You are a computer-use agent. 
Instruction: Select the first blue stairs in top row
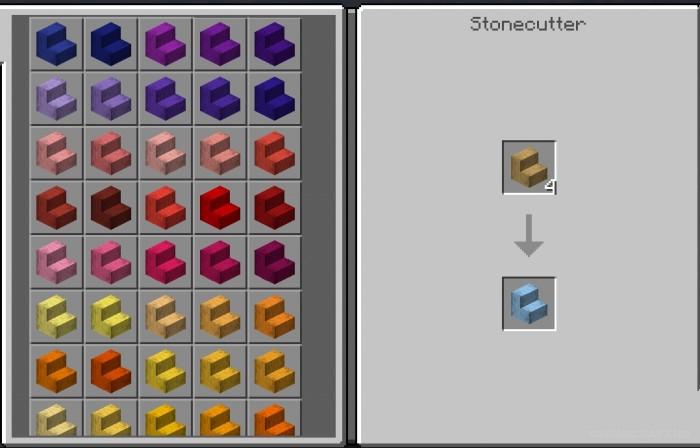pyautogui.click(x=56, y=44)
